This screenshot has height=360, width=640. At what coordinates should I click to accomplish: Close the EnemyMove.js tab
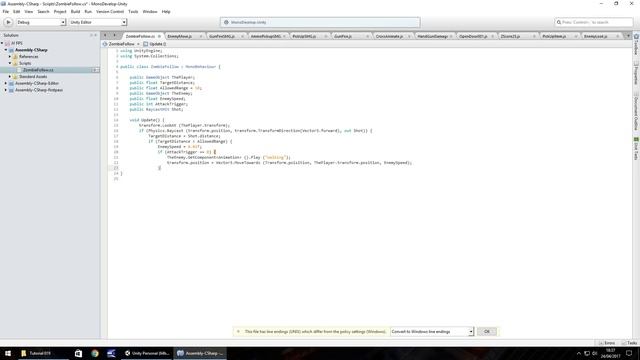click(x=201, y=36)
